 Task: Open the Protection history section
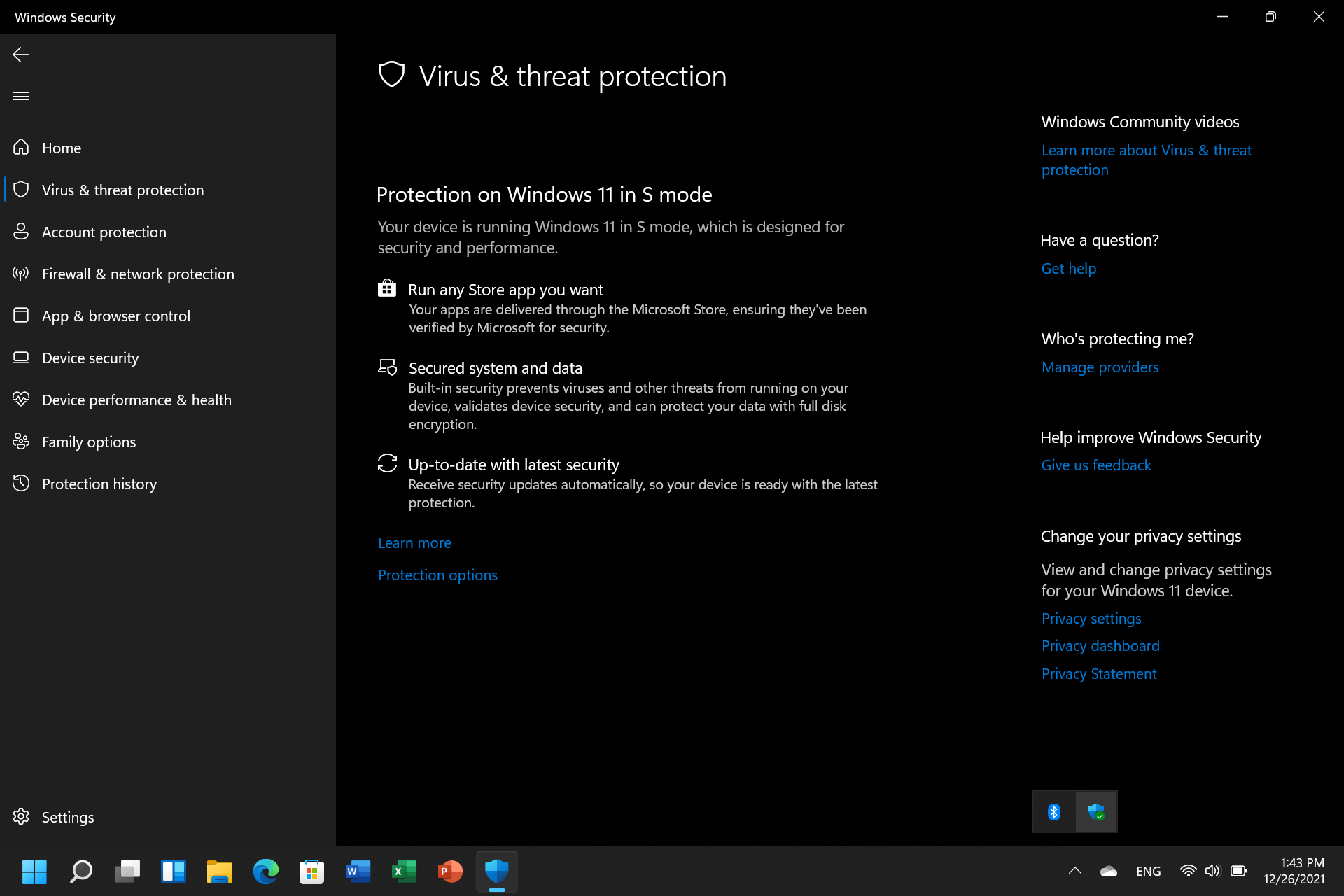pos(99,483)
